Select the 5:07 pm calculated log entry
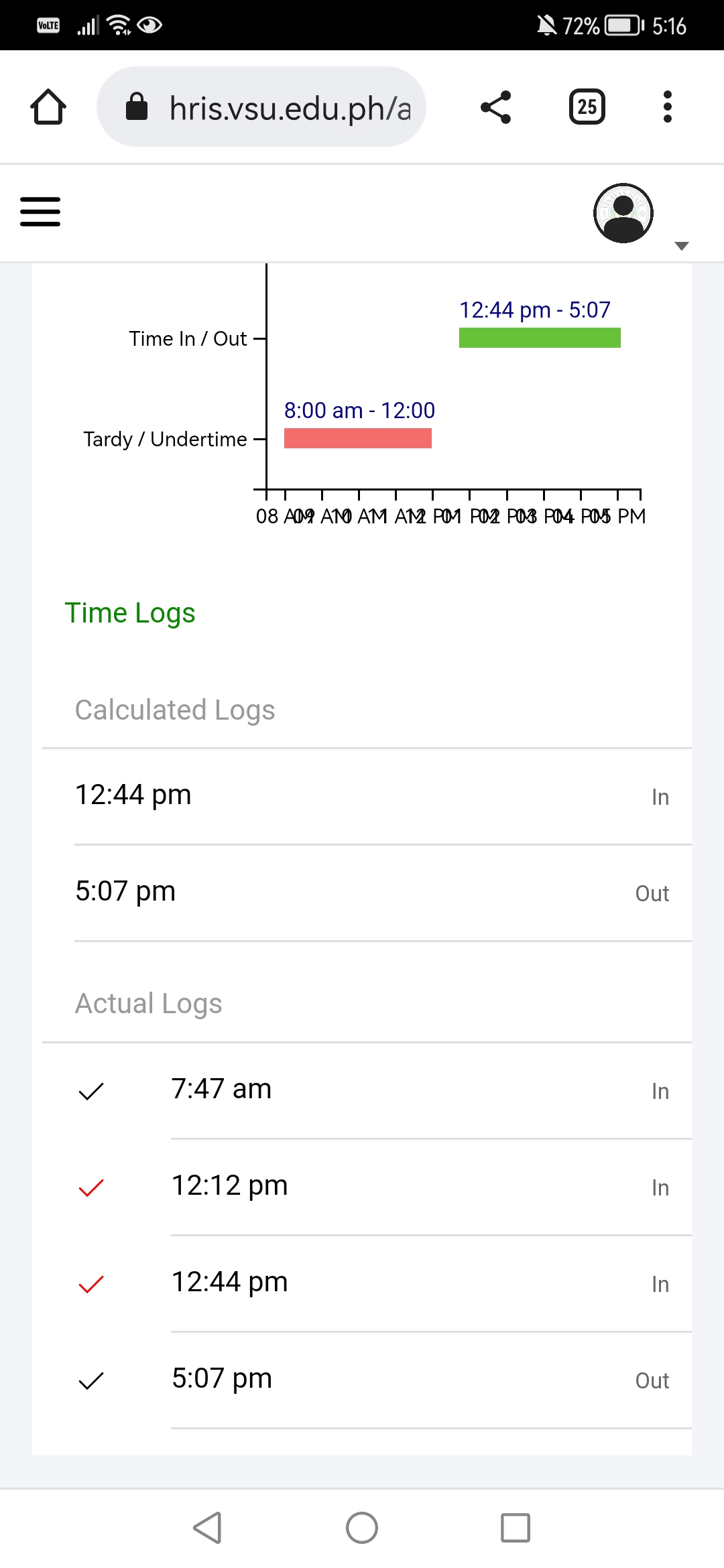The width and height of the screenshot is (724, 1568). pos(369,892)
